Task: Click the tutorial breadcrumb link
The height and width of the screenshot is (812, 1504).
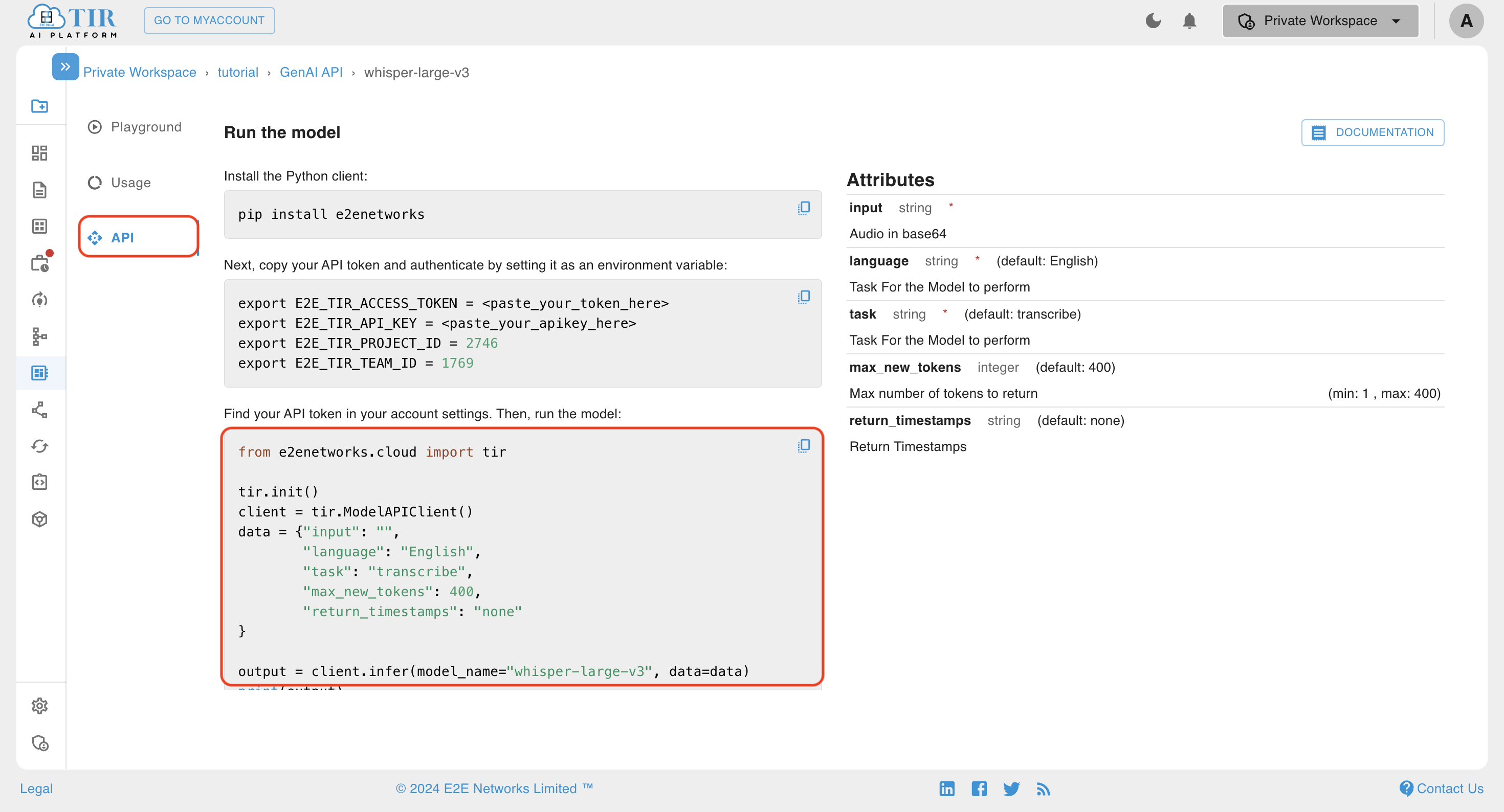Action: [x=238, y=72]
